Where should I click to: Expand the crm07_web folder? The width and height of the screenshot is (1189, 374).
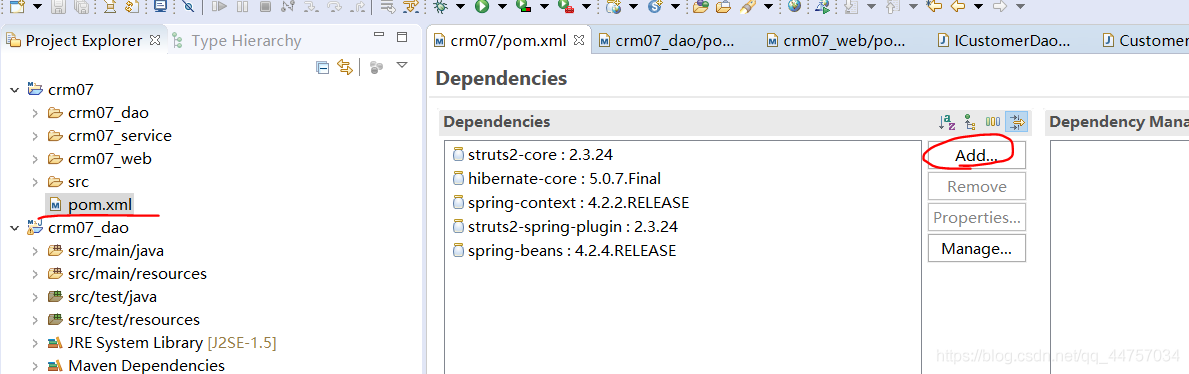(35, 159)
